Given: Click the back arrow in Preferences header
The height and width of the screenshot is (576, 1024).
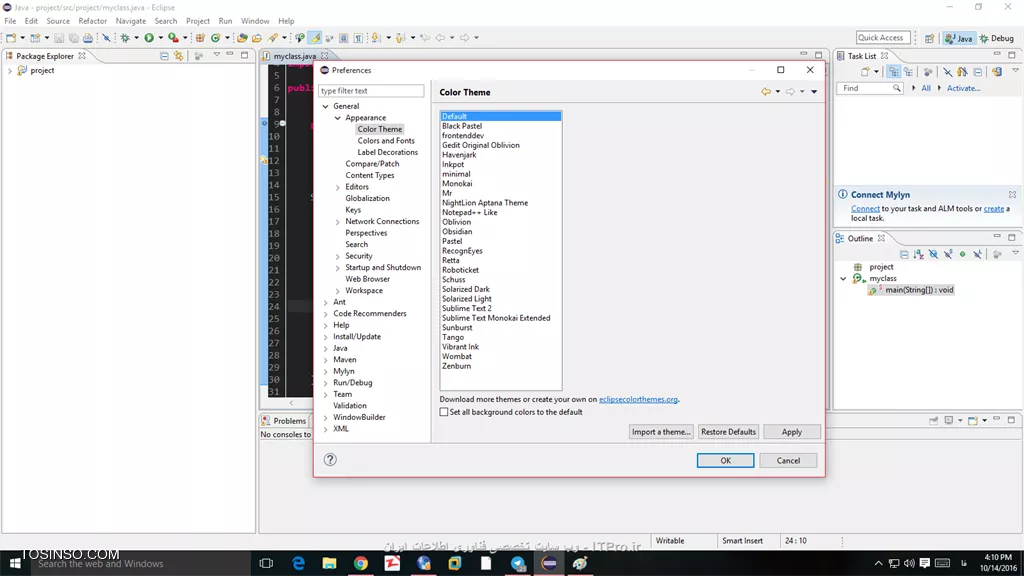Looking at the screenshot, I should [766, 92].
